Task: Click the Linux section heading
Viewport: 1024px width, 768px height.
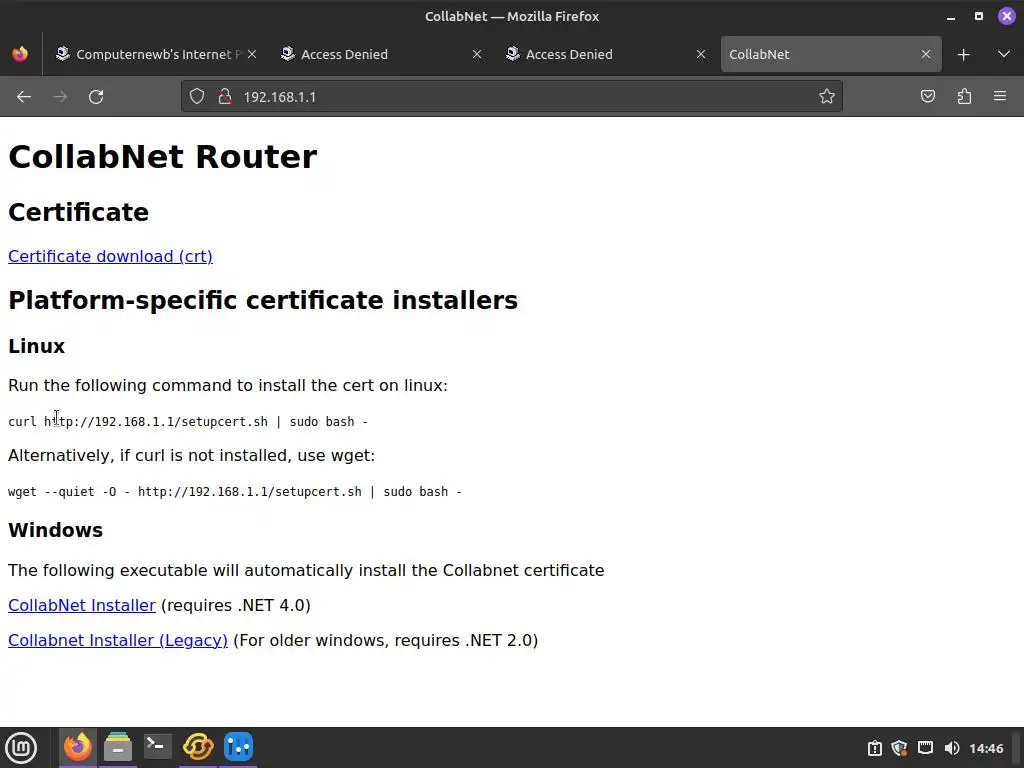Action: tap(37, 346)
